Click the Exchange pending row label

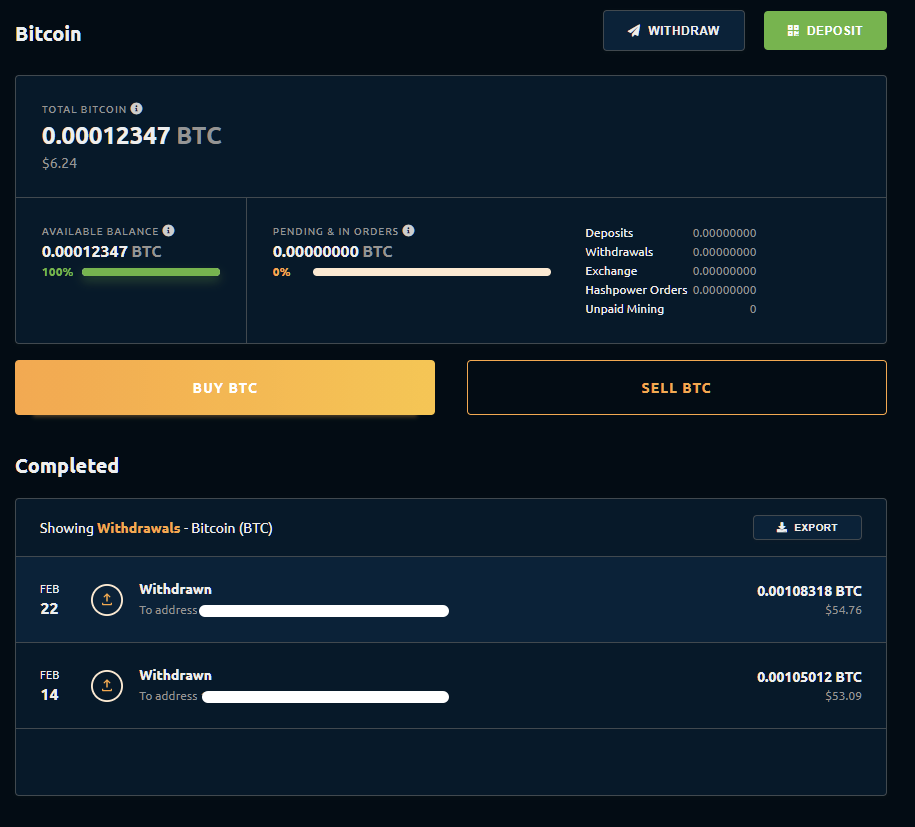point(611,271)
